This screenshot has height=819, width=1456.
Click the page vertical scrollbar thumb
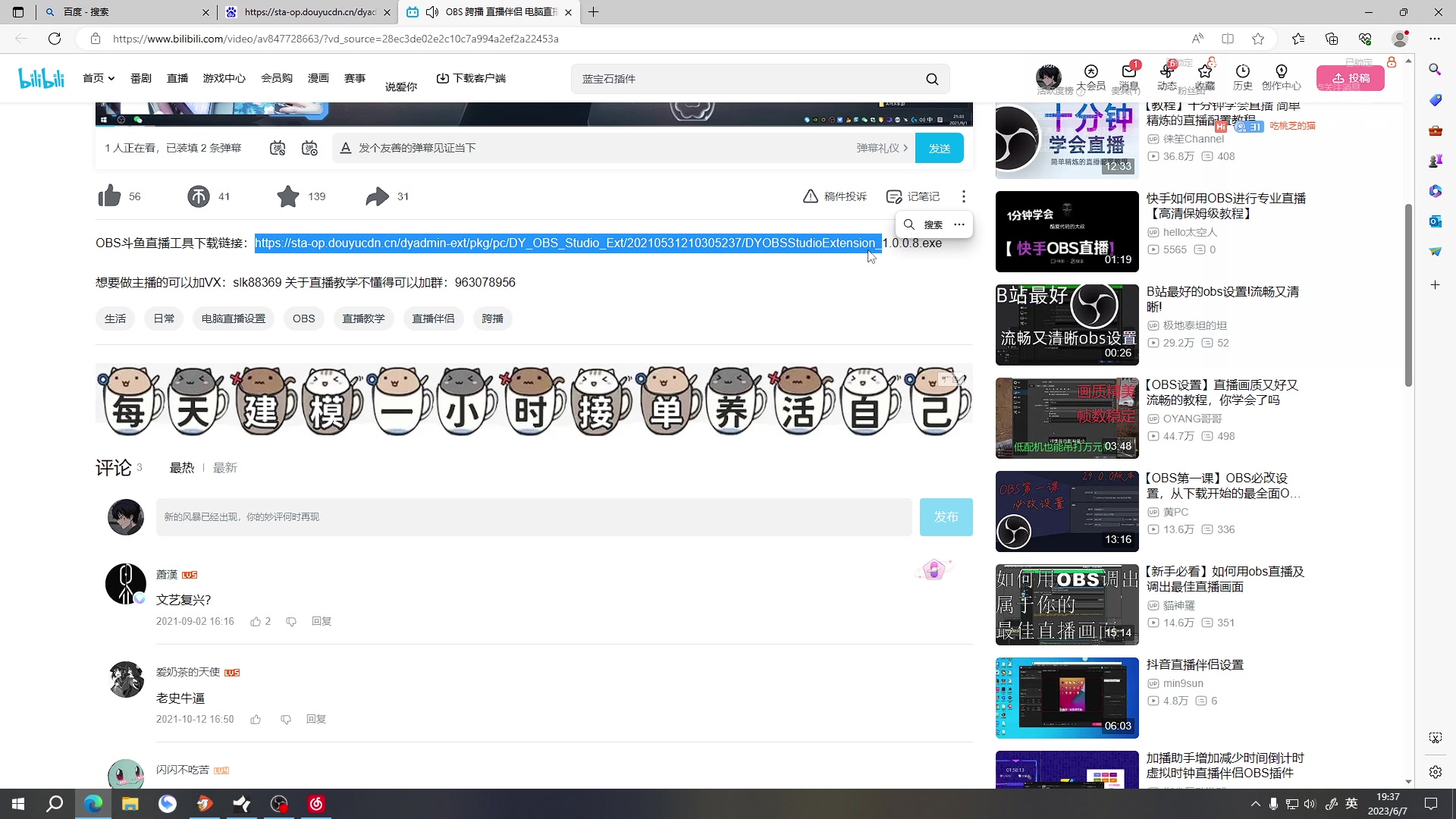(x=1408, y=295)
